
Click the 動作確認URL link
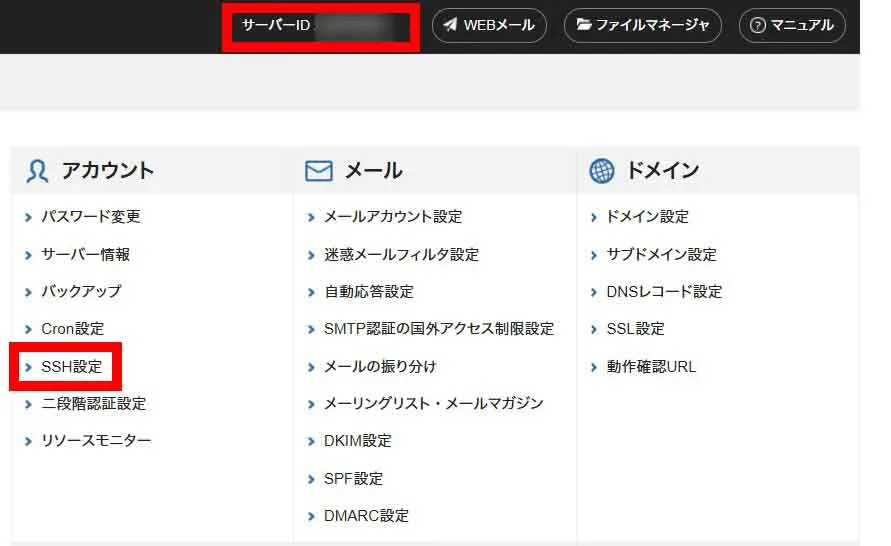[651, 367]
